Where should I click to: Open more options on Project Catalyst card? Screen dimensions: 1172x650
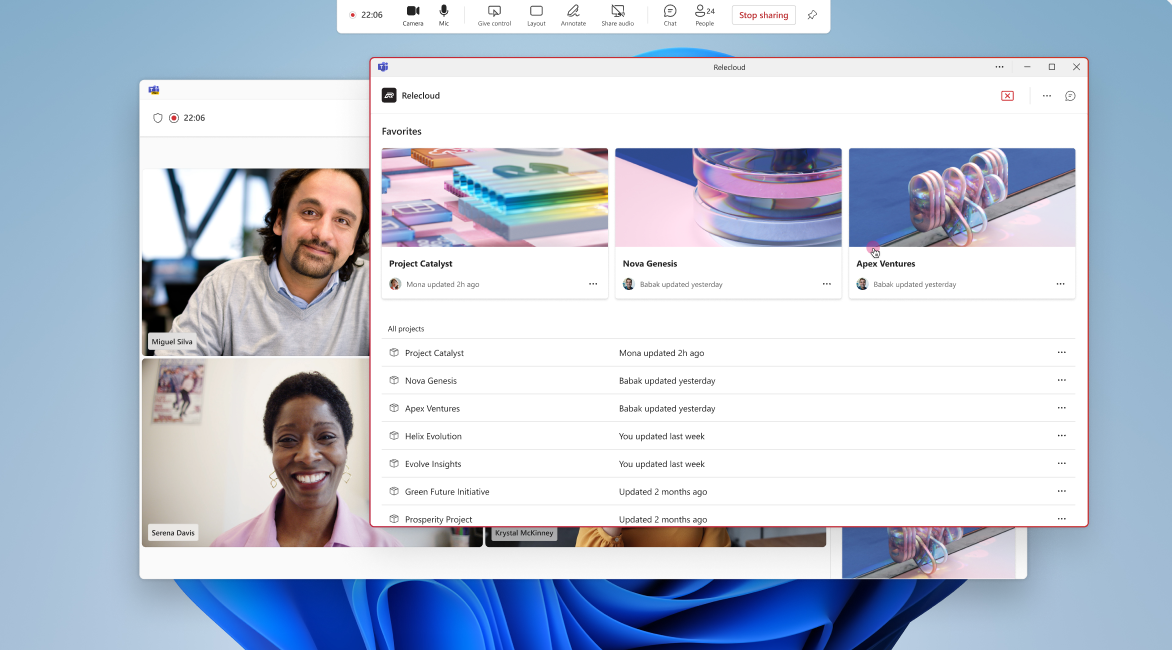point(593,284)
